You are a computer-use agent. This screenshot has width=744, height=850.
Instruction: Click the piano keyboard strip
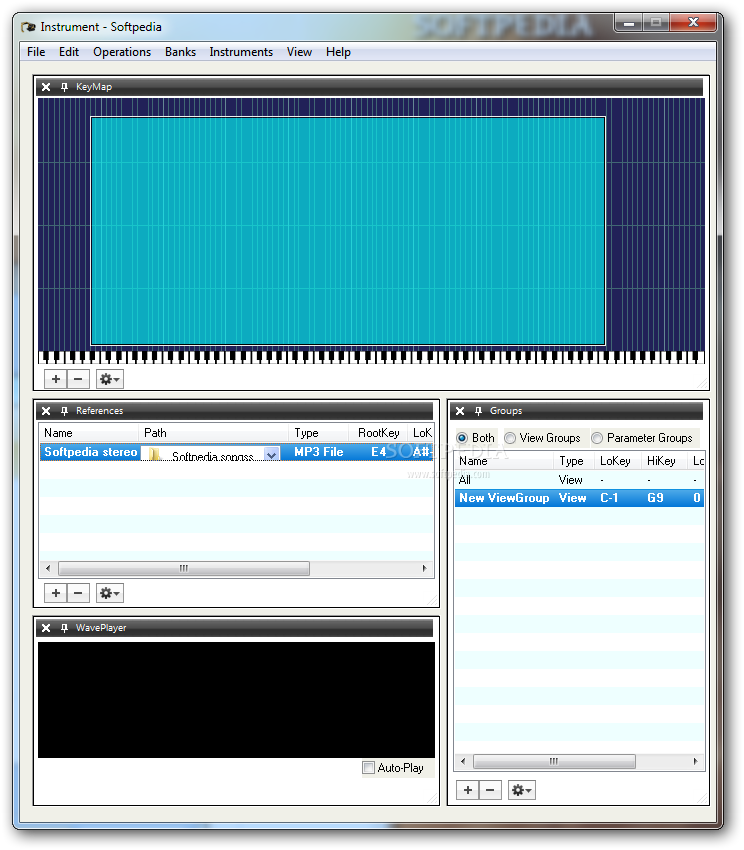371,357
